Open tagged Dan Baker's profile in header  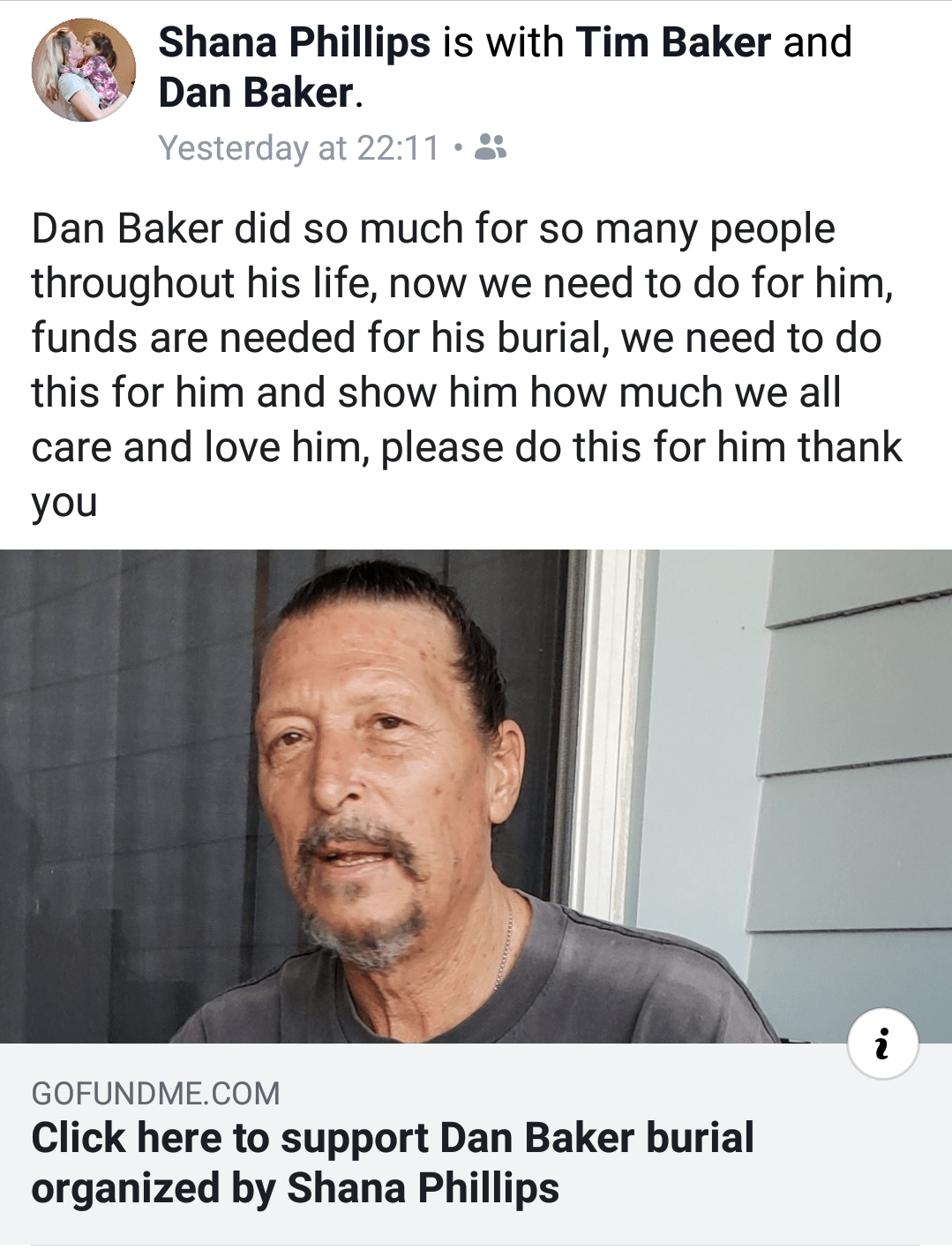[x=256, y=93]
